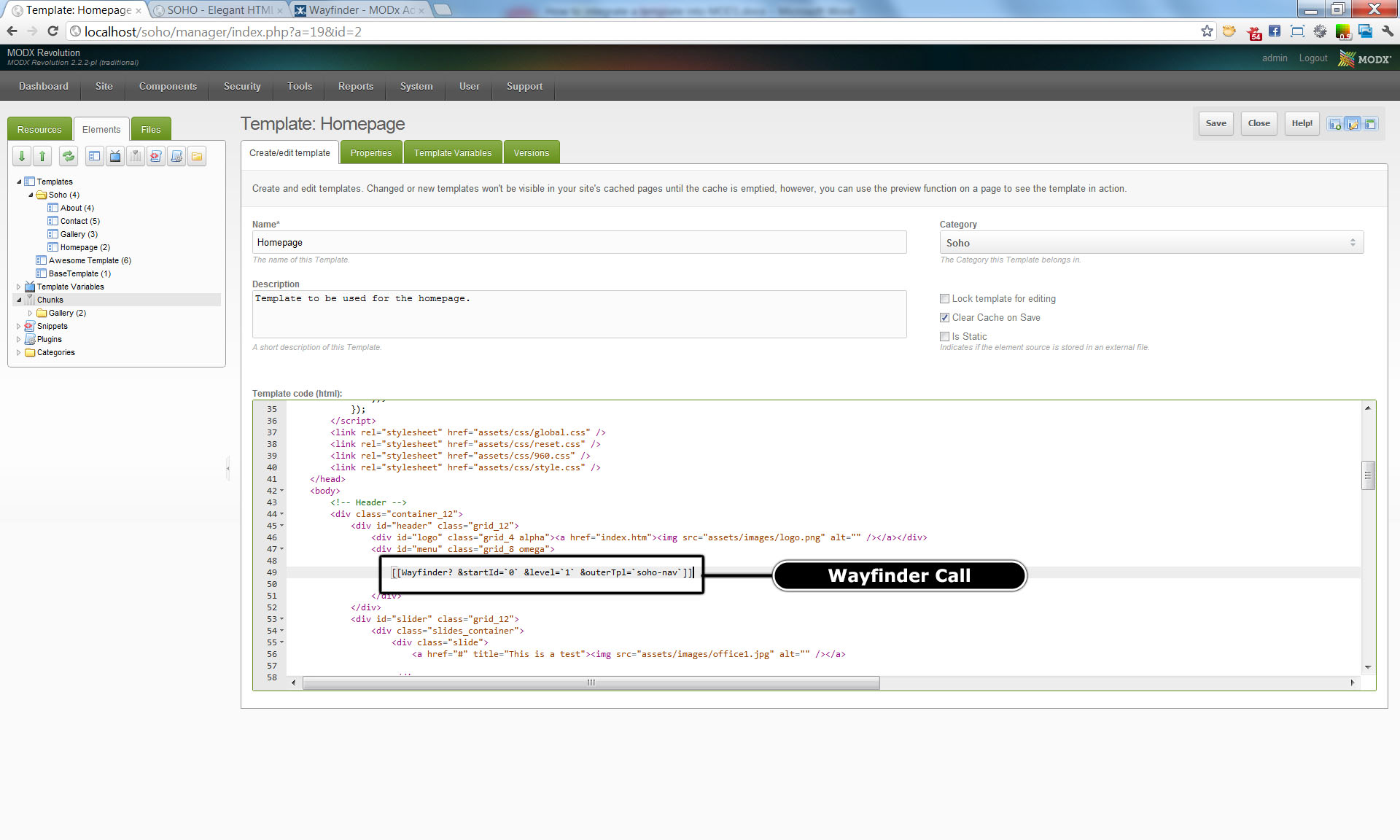Enable the 'Is Static' checkbox

tap(944, 336)
